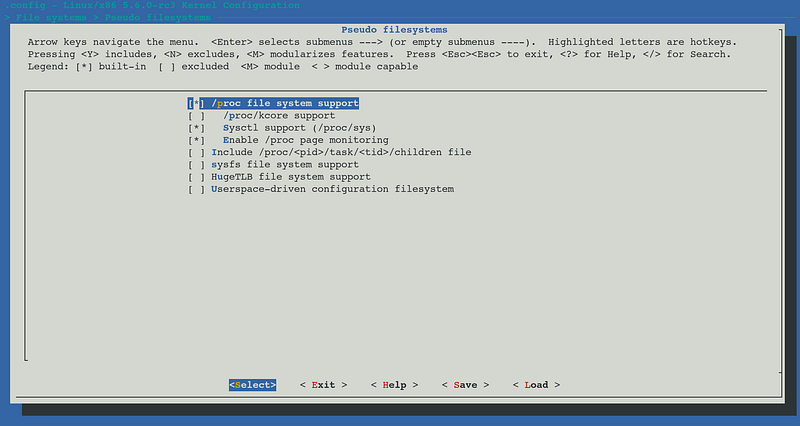Viewport: 800px width, 426px height.
Task: Check the Include /proc/<pid>/task/<tid>/children file box
Action: coord(196,153)
